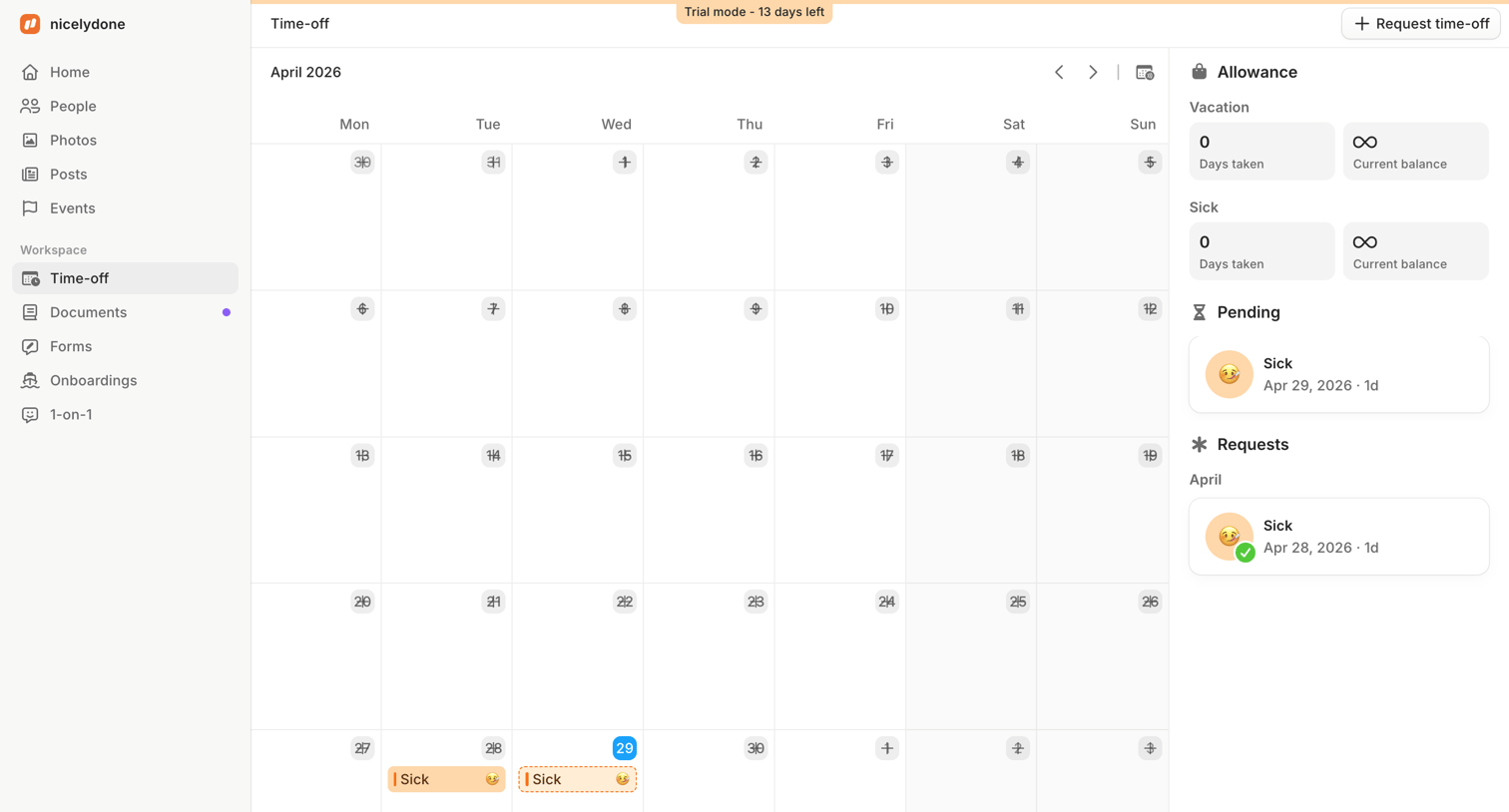
Task: Open the Forms page
Action: pyautogui.click(x=125, y=346)
